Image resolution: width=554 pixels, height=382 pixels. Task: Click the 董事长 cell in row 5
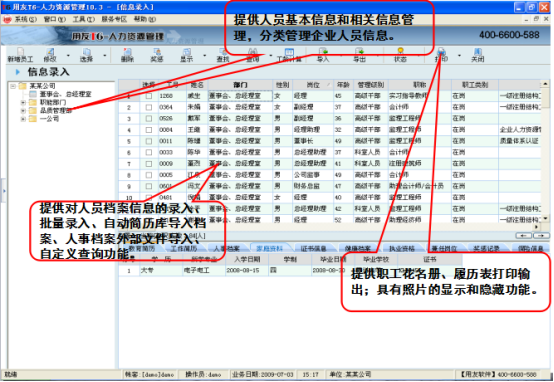click(x=313, y=141)
